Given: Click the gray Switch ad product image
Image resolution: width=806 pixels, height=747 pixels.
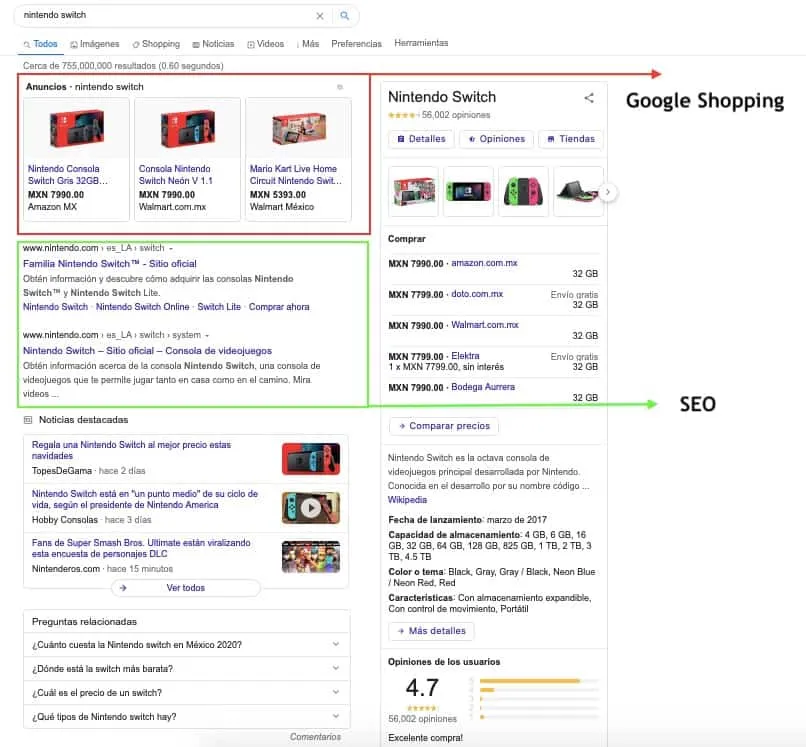Looking at the screenshot, I should (x=77, y=129).
